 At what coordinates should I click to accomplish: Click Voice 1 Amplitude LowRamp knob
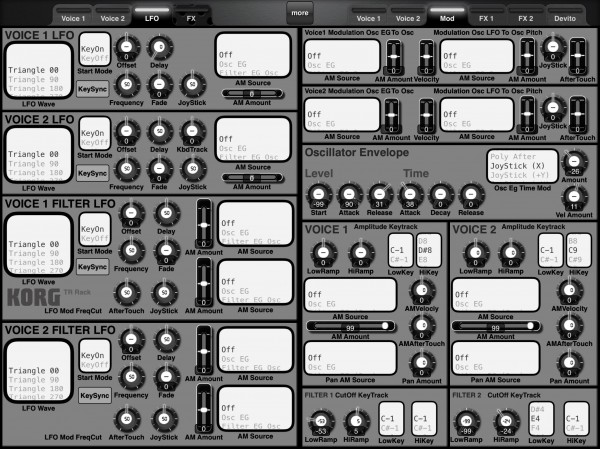point(323,254)
